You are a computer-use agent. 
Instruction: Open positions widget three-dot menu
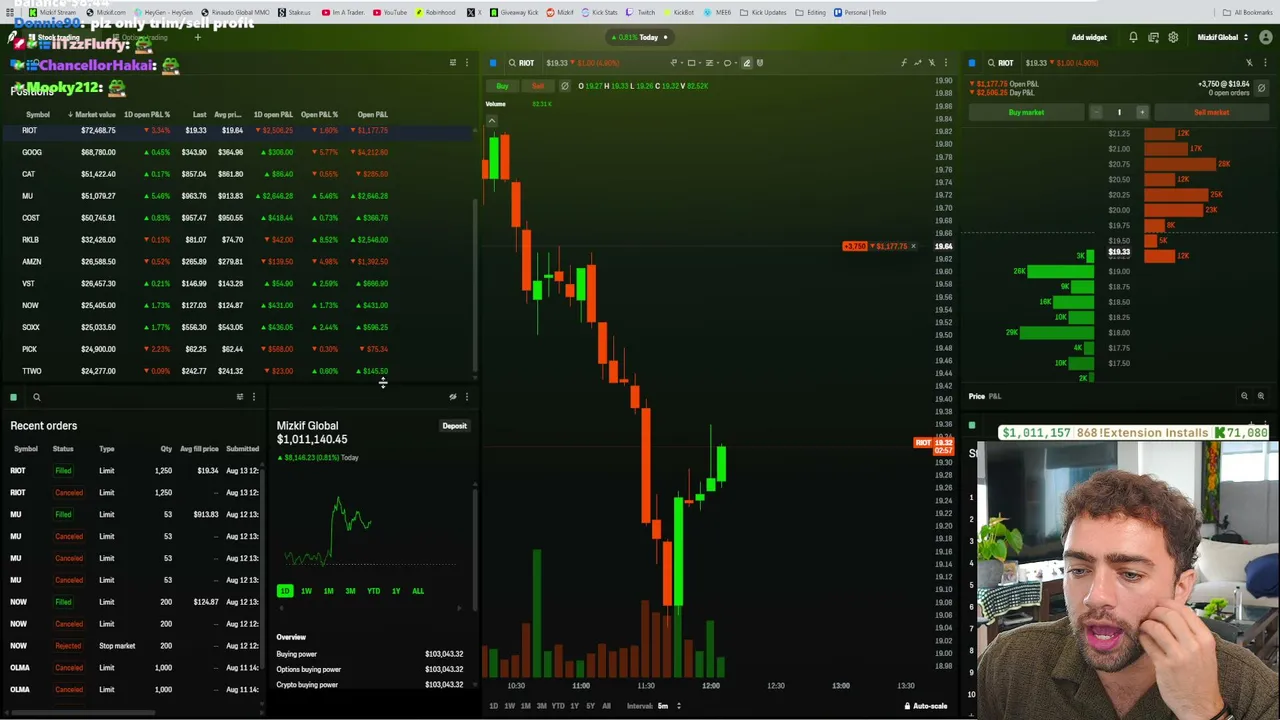466,63
